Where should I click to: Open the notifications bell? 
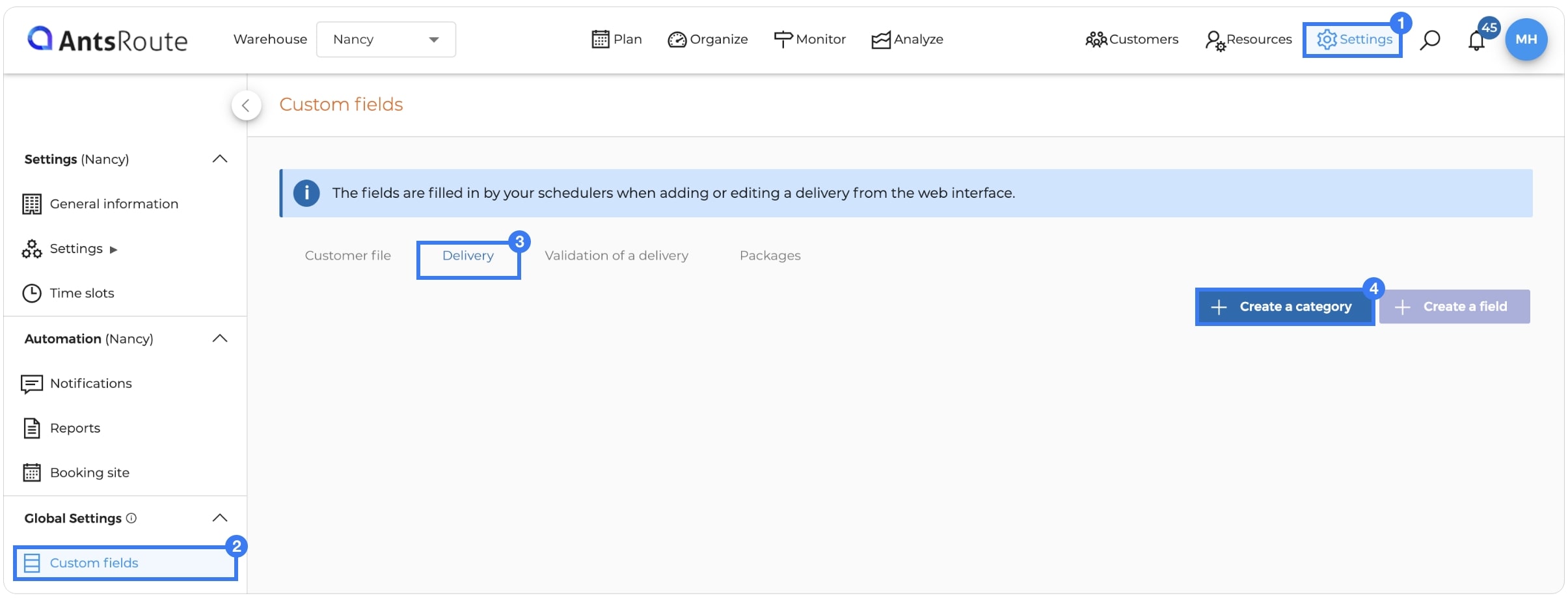pos(1477,40)
